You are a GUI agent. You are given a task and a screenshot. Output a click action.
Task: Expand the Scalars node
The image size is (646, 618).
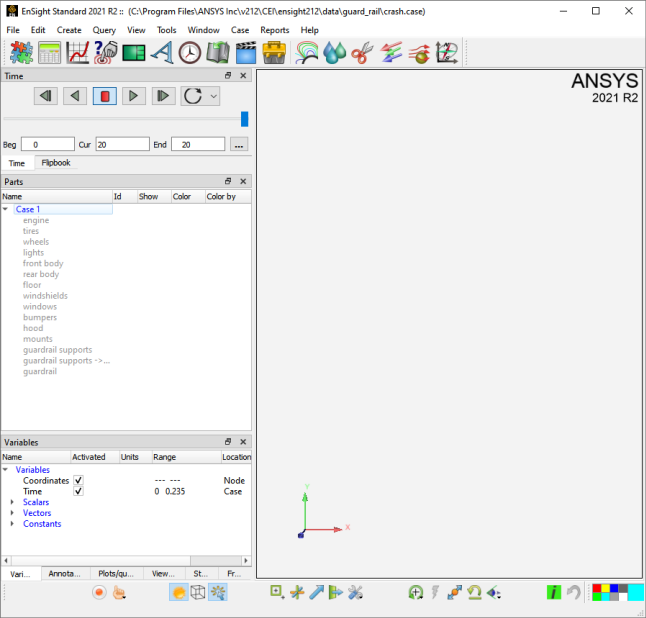coord(12,502)
